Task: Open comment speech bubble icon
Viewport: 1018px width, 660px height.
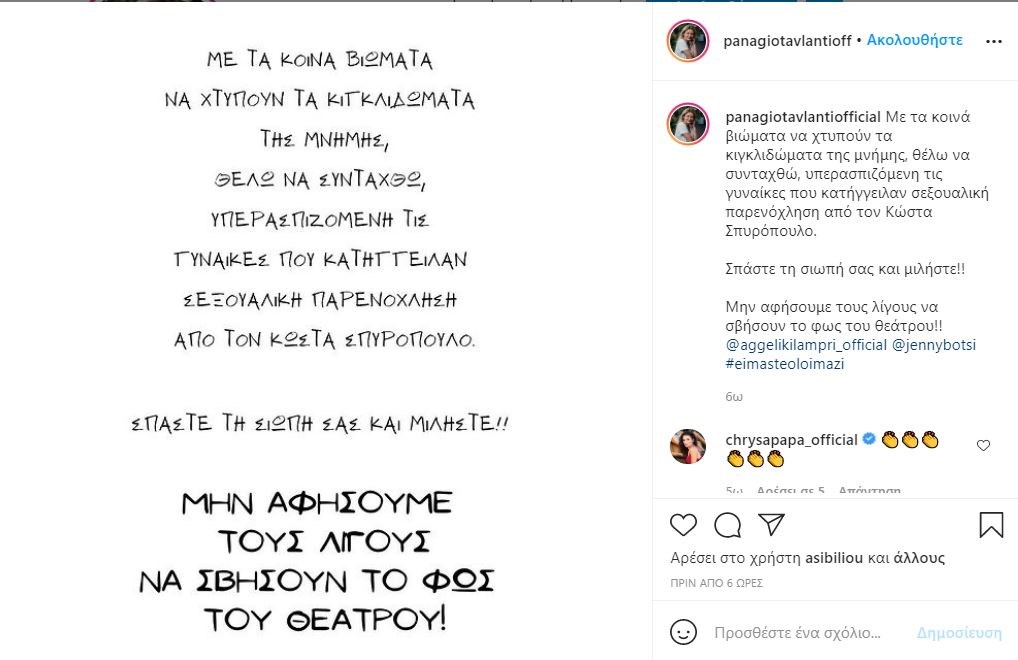Action: click(727, 524)
